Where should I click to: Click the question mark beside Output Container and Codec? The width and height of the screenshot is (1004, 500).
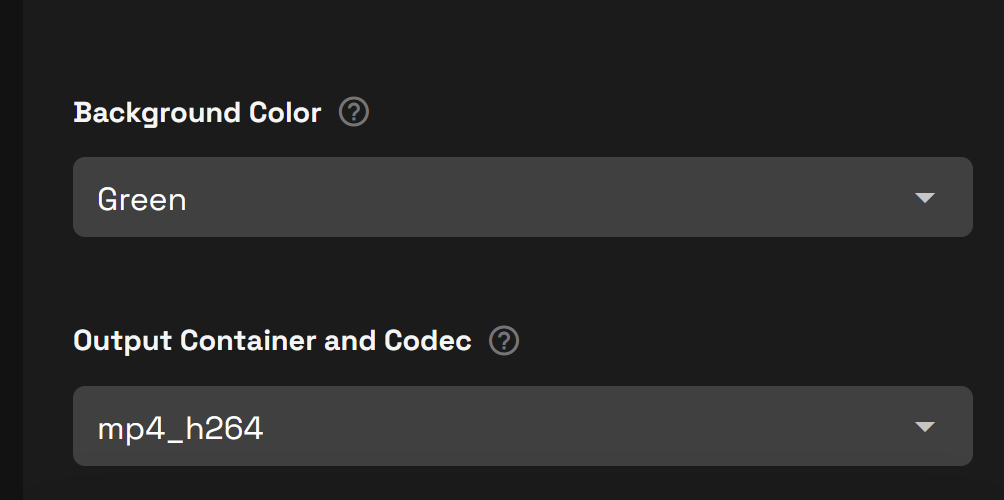[504, 341]
